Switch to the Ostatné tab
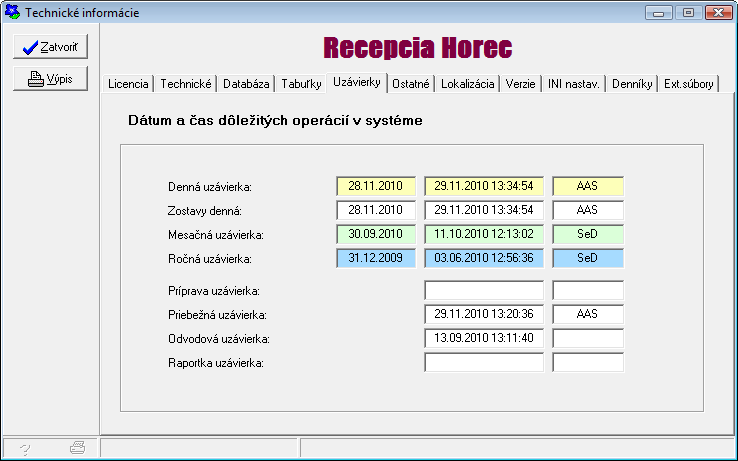 click(411, 85)
